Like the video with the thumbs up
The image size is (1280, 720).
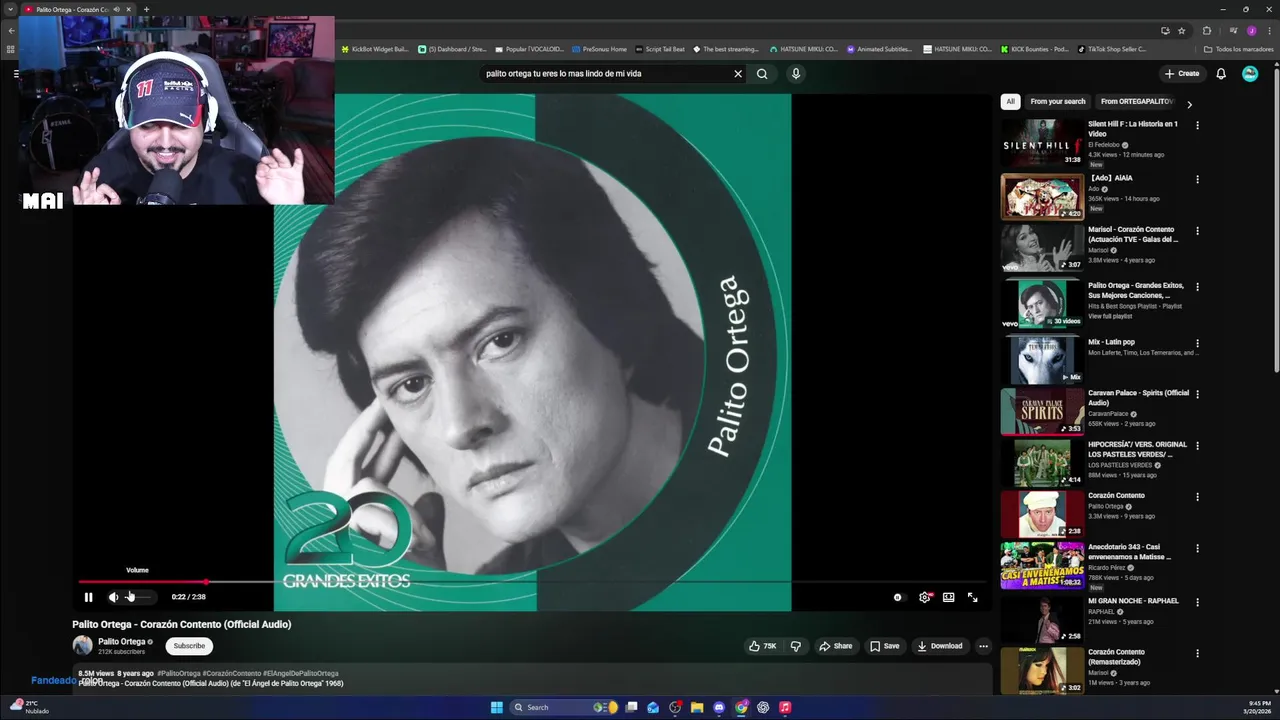(762, 646)
